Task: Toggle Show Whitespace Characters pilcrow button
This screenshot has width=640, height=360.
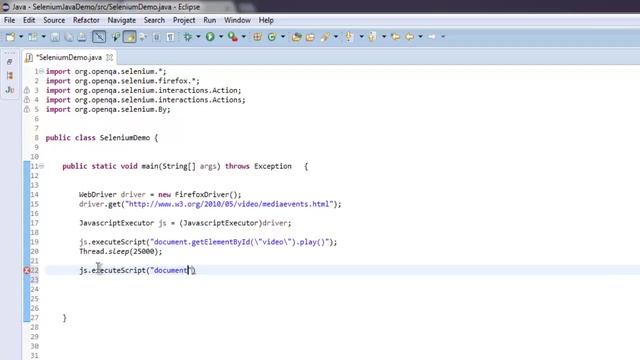Action: 170,37
